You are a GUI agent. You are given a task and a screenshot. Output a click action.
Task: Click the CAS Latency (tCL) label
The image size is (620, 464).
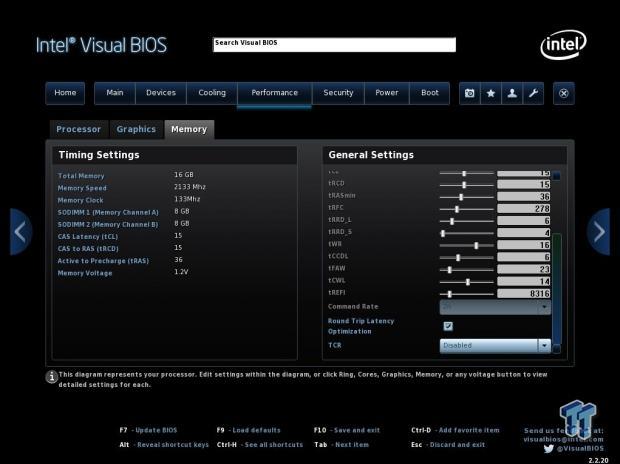click(88, 237)
